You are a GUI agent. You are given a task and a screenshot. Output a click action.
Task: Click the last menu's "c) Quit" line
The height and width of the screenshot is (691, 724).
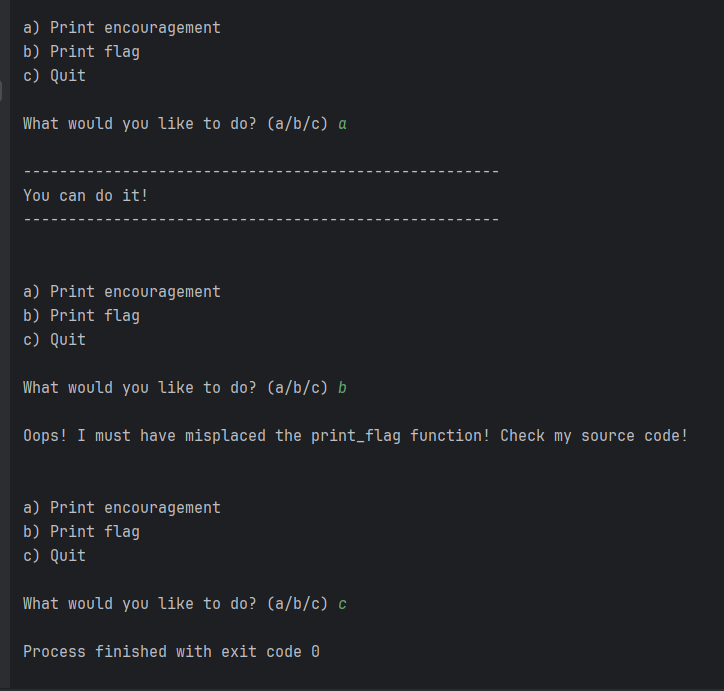tap(54, 556)
